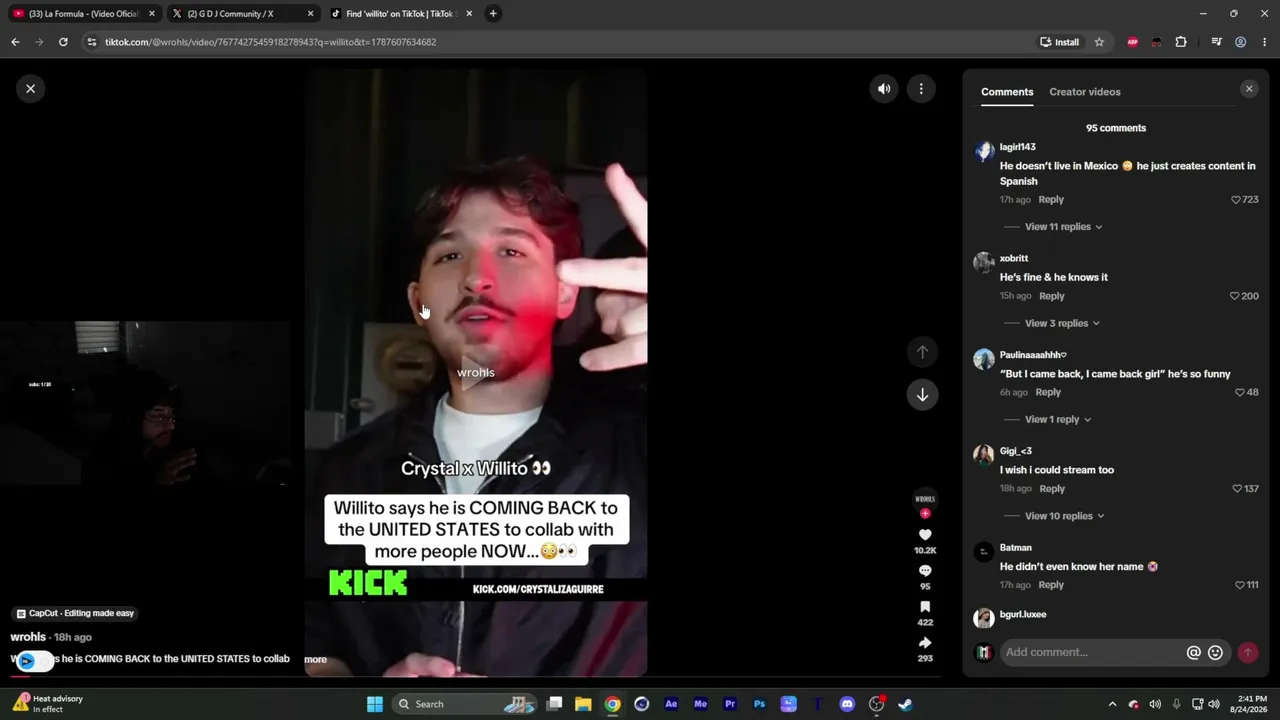Switch to the Comments tab
The image size is (1280, 720).
[1007, 92]
